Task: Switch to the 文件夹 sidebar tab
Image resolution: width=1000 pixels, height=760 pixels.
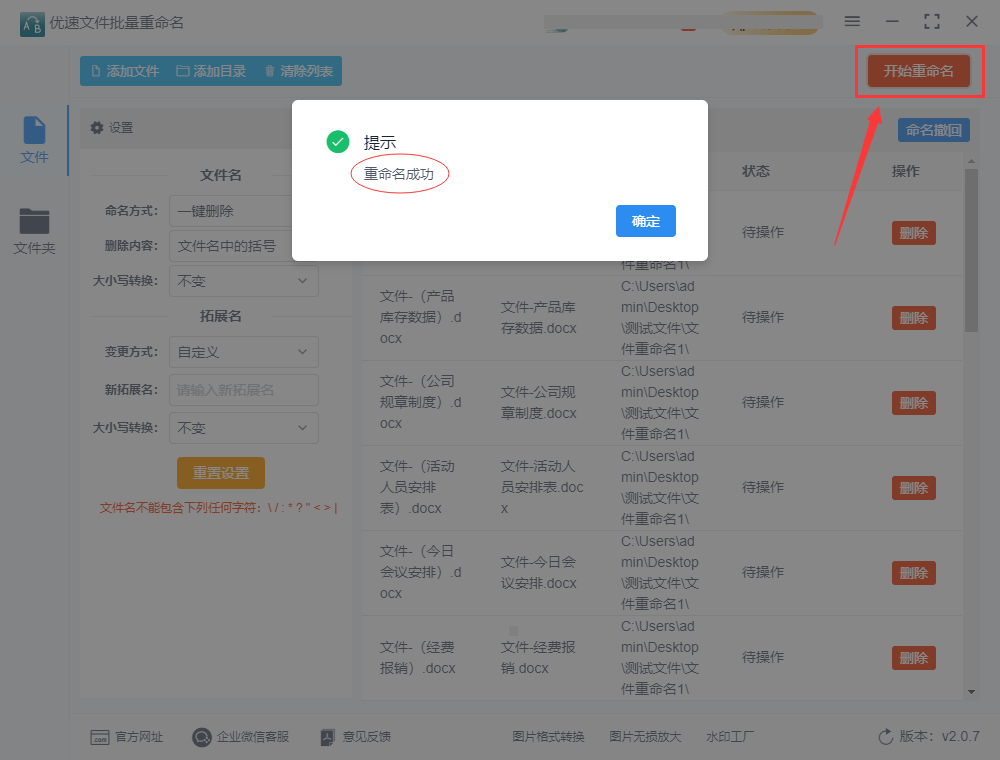Action: [34, 231]
